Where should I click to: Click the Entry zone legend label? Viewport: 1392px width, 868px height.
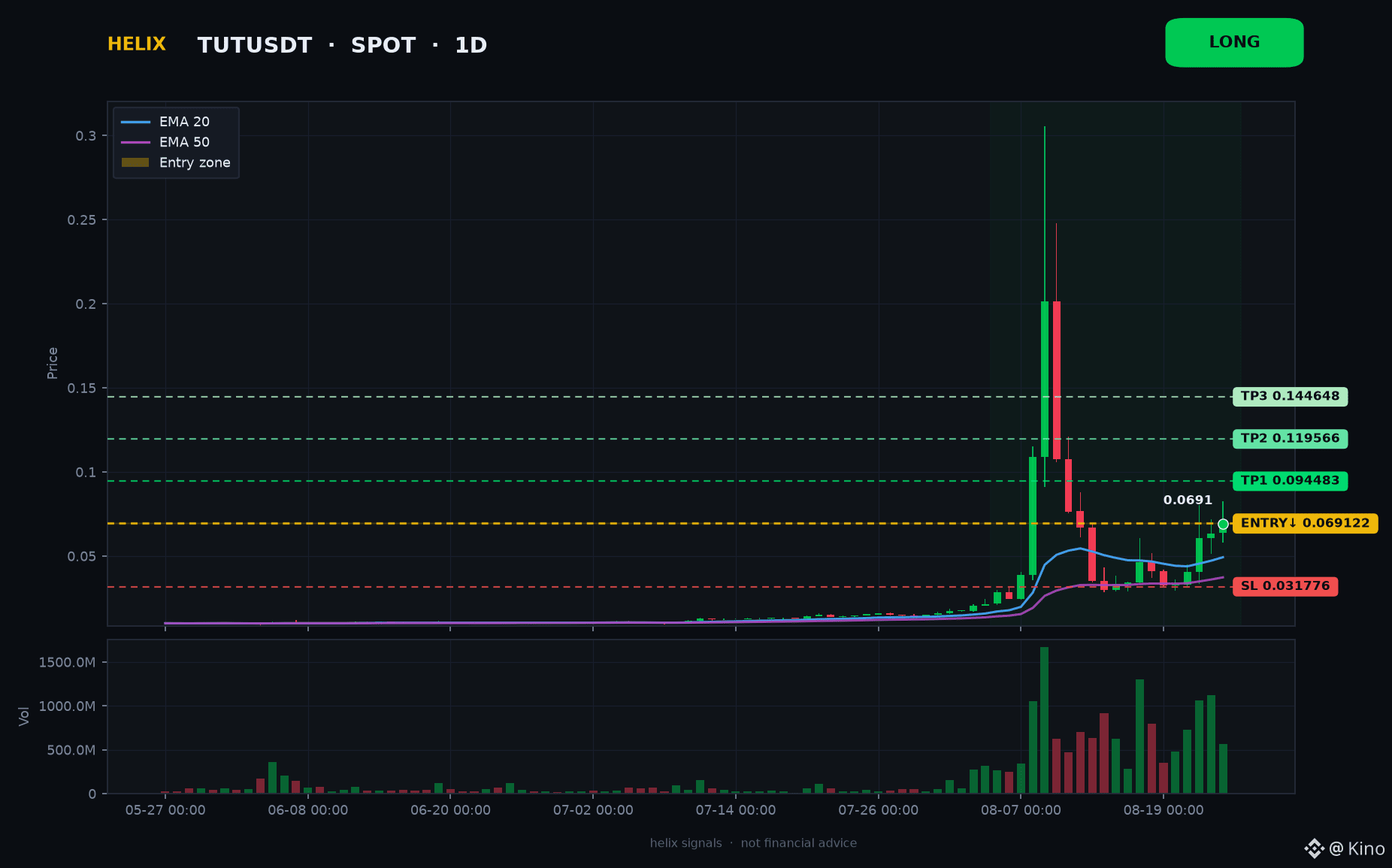coord(195,162)
